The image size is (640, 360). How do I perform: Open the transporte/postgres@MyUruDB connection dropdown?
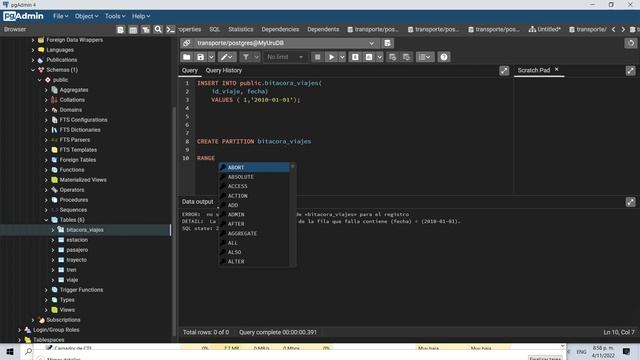tap(371, 43)
